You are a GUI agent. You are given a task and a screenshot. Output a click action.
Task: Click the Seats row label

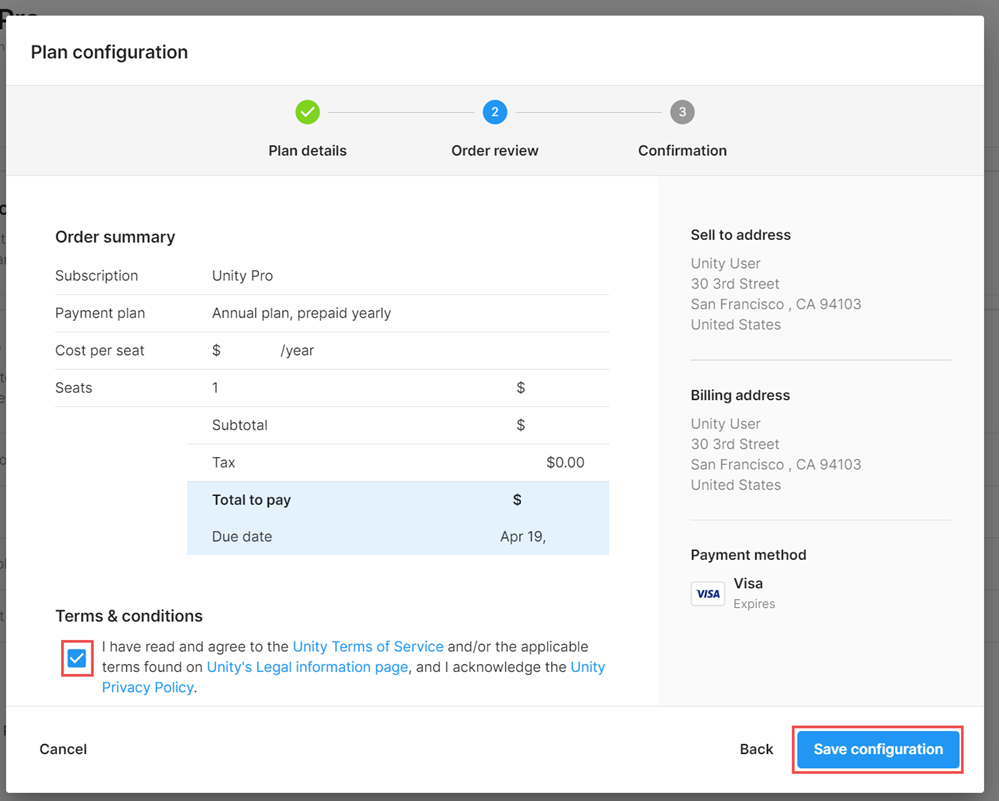(x=73, y=388)
